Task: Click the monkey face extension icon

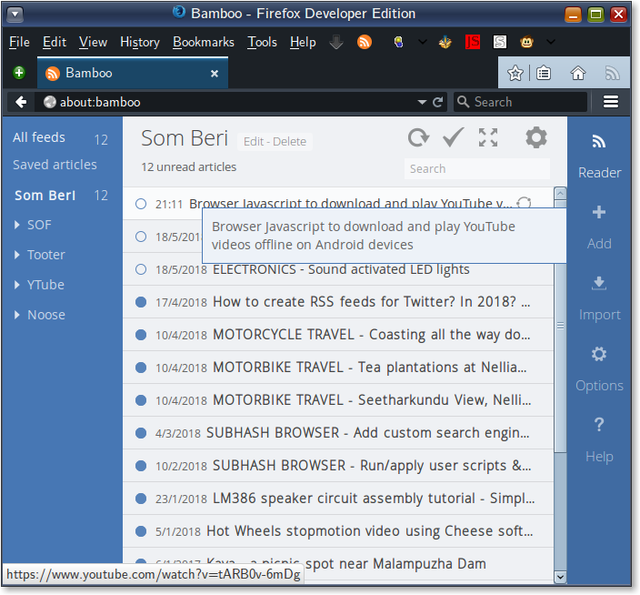Action: pyautogui.click(x=527, y=42)
